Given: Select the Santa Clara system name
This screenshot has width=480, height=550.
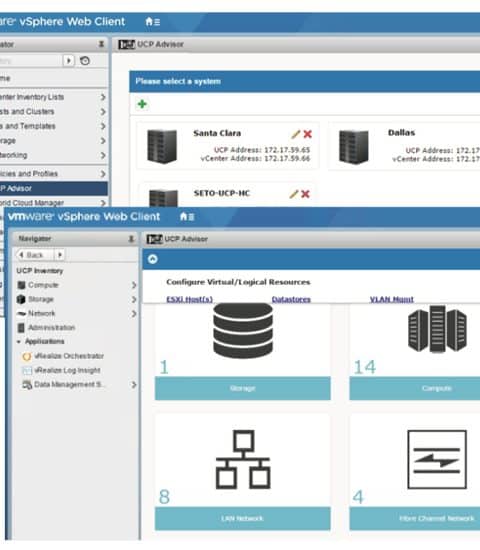Looking at the screenshot, I should tap(217, 133).
